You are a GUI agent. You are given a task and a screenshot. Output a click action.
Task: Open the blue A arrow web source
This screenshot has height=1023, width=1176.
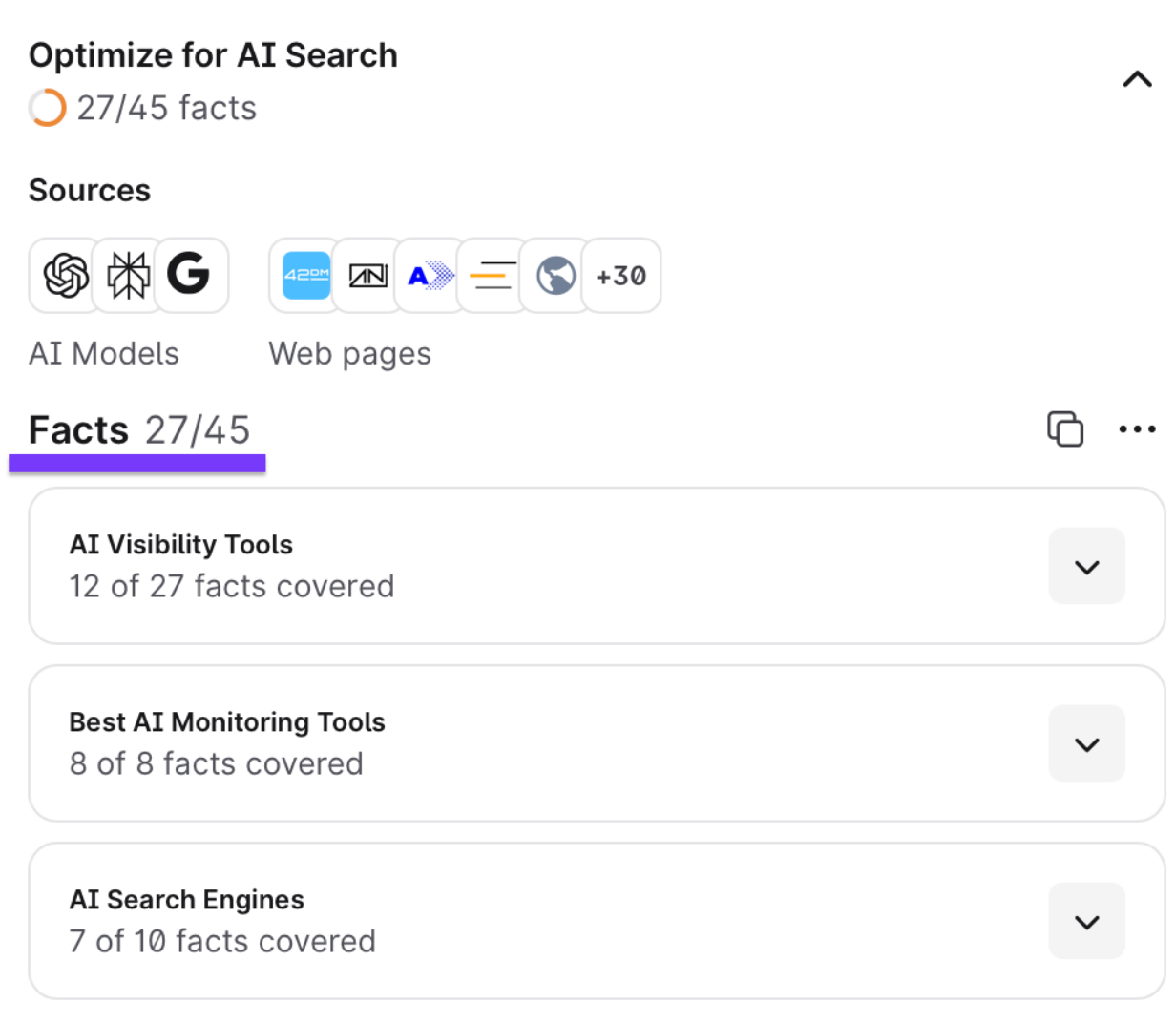tap(430, 276)
